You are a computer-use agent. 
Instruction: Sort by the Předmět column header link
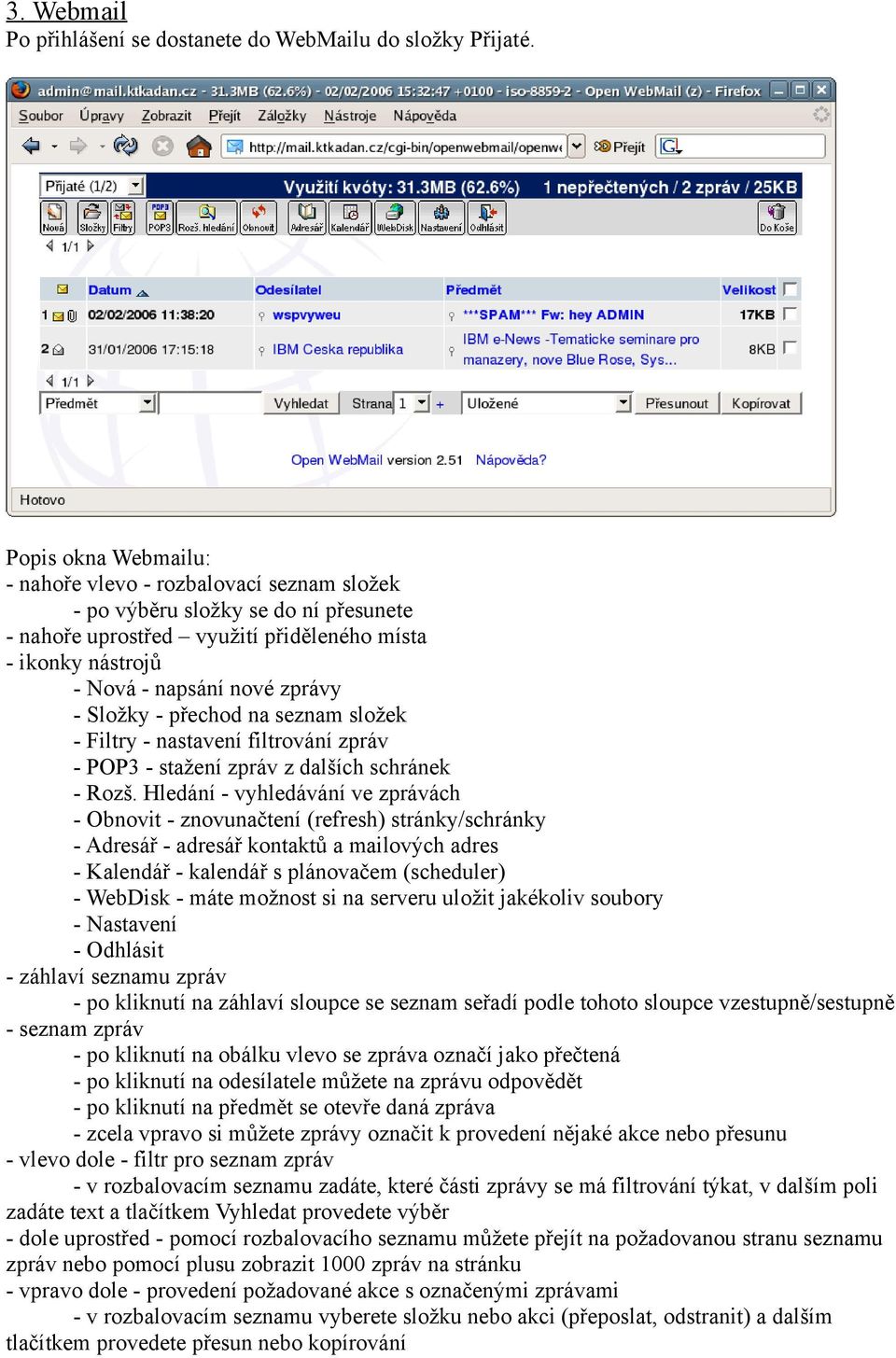[x=473, y=289]
